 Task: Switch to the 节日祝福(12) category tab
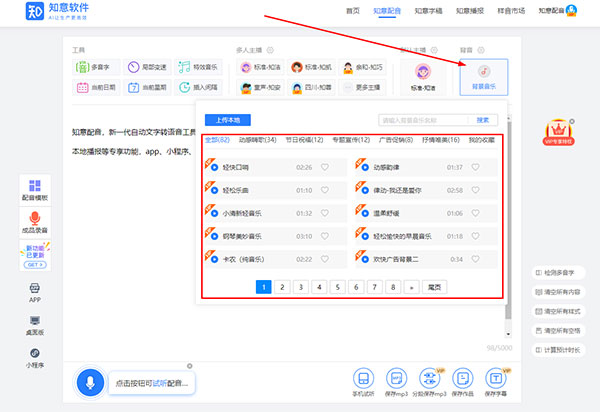pos(306,140)
